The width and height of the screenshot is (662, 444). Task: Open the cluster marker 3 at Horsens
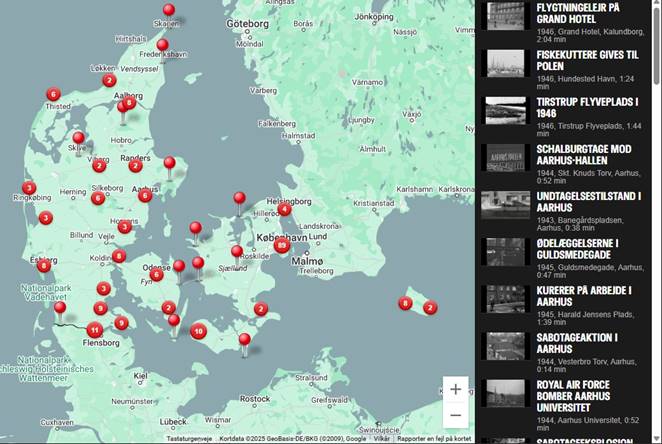(125, 227)
